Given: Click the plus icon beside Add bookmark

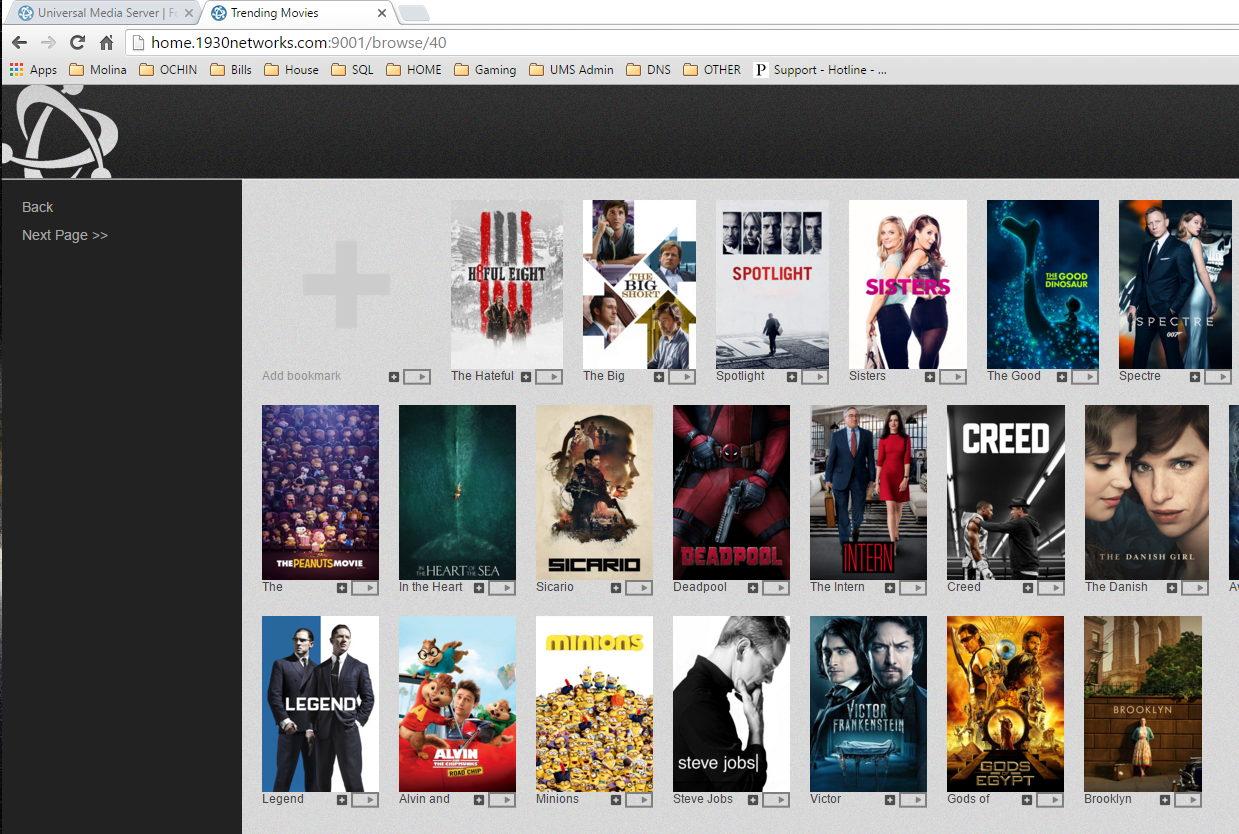Looking at the screenshot, I should pyautogui.click(x=394, y=377).
